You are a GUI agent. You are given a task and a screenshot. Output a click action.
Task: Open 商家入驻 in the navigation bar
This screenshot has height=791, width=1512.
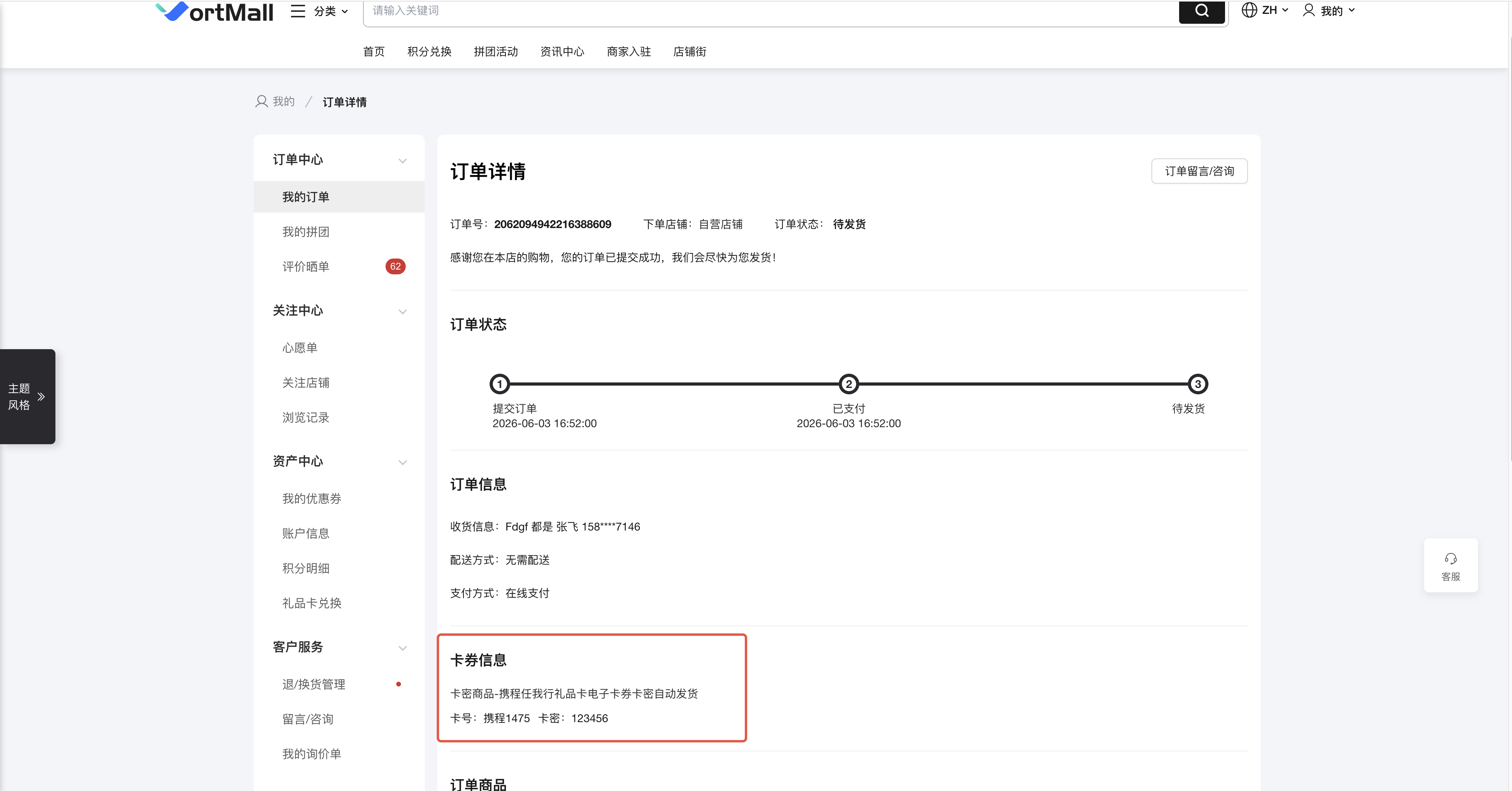(629, 52)
